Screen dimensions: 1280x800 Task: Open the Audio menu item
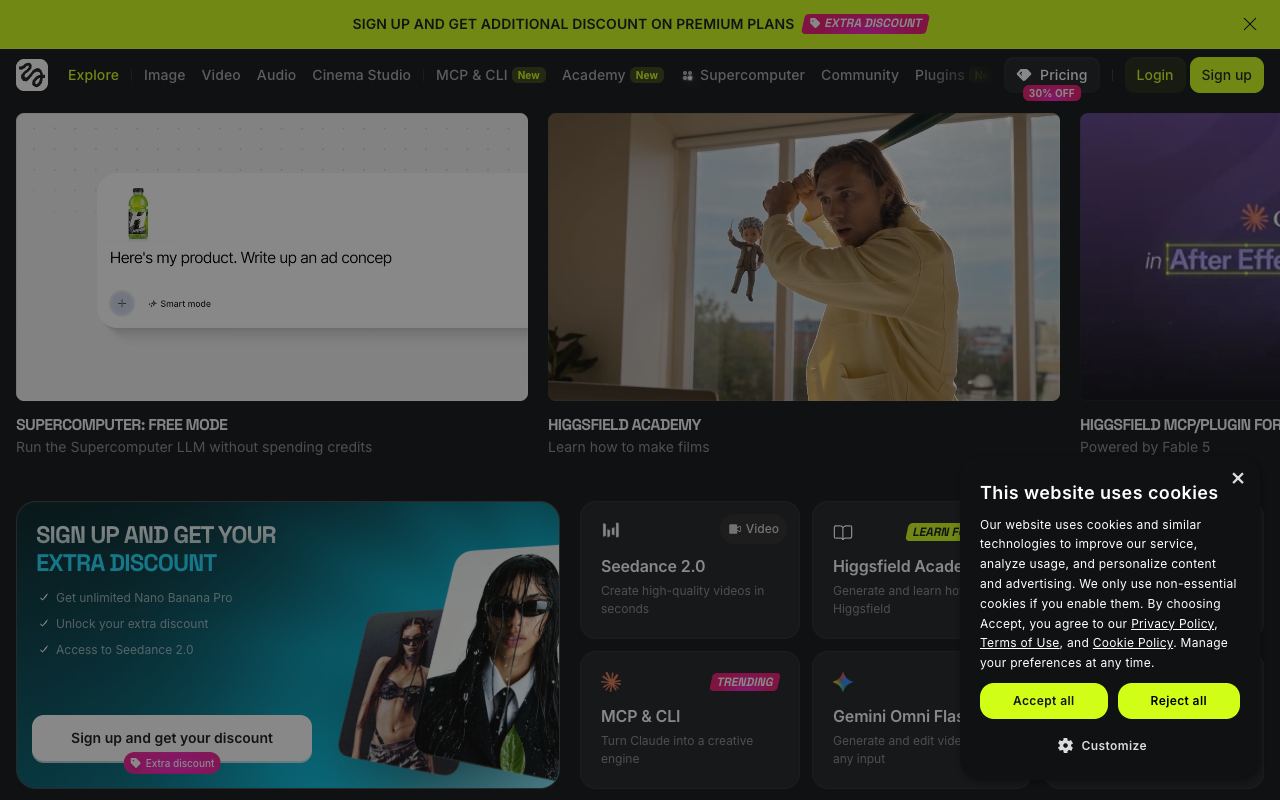276,75
